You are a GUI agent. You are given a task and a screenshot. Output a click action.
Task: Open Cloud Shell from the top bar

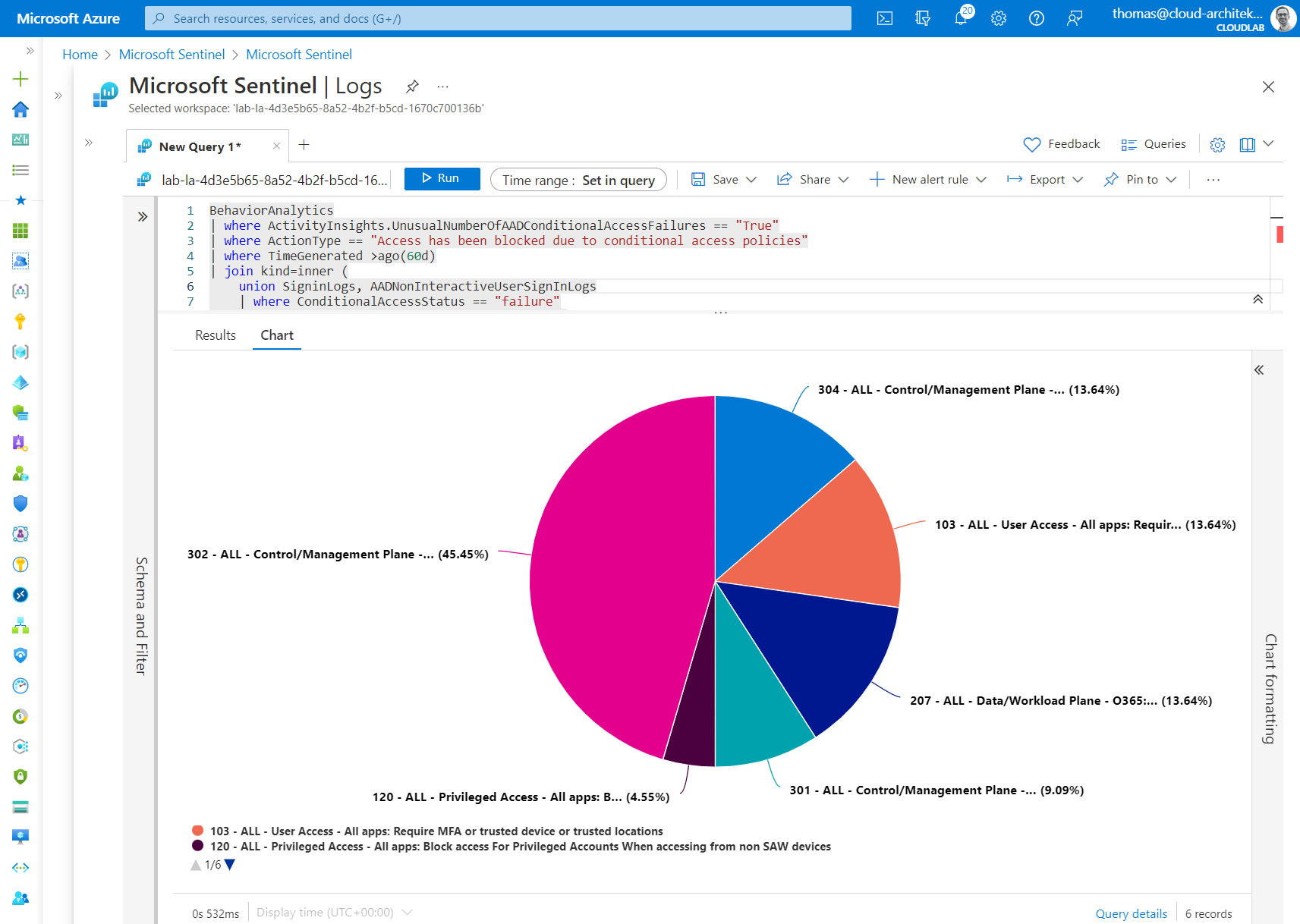pyautogui.click(x=884, y=17)
